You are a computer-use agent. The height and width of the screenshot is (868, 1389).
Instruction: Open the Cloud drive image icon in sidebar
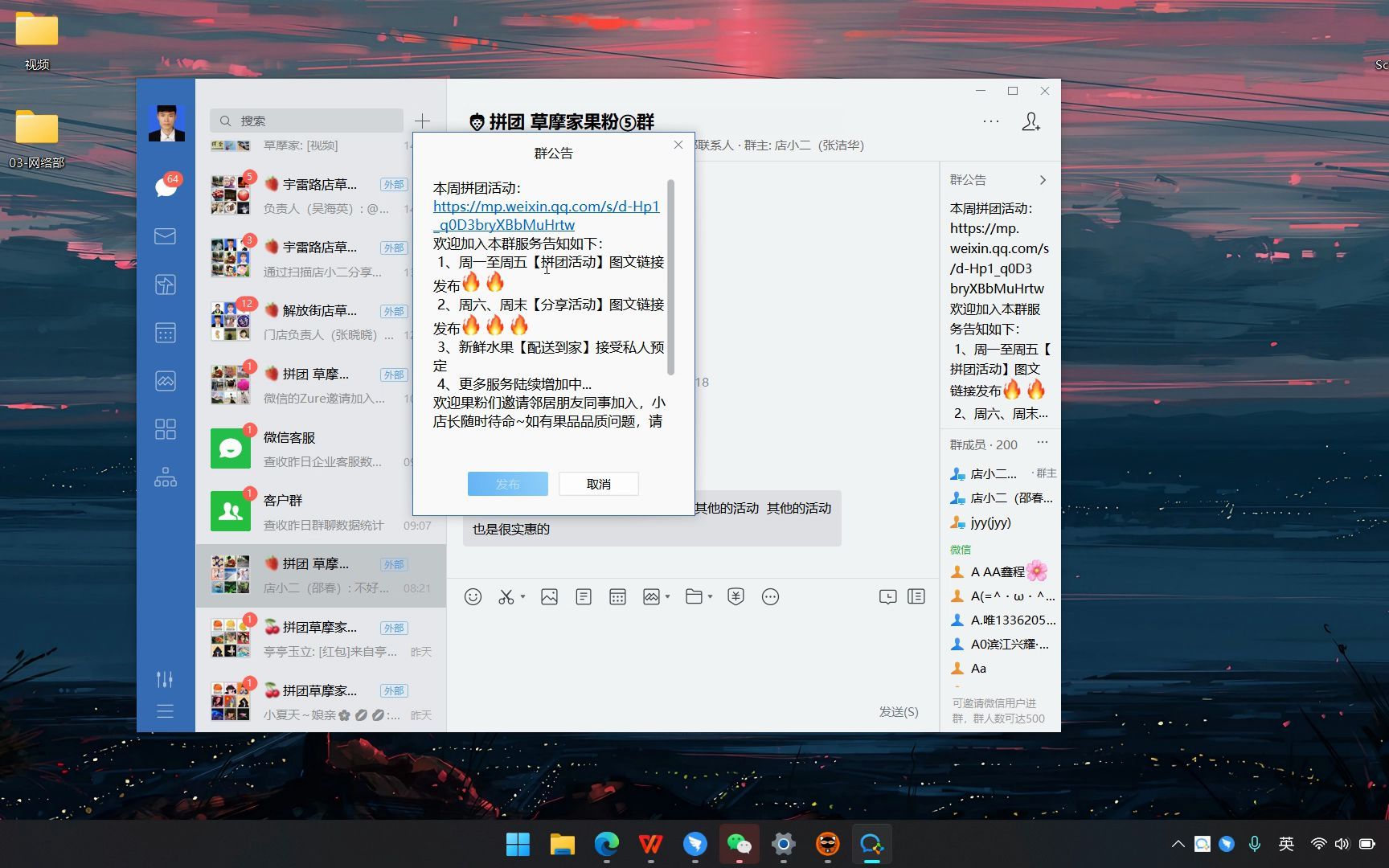pyautogui.click(x=166, y=381)
